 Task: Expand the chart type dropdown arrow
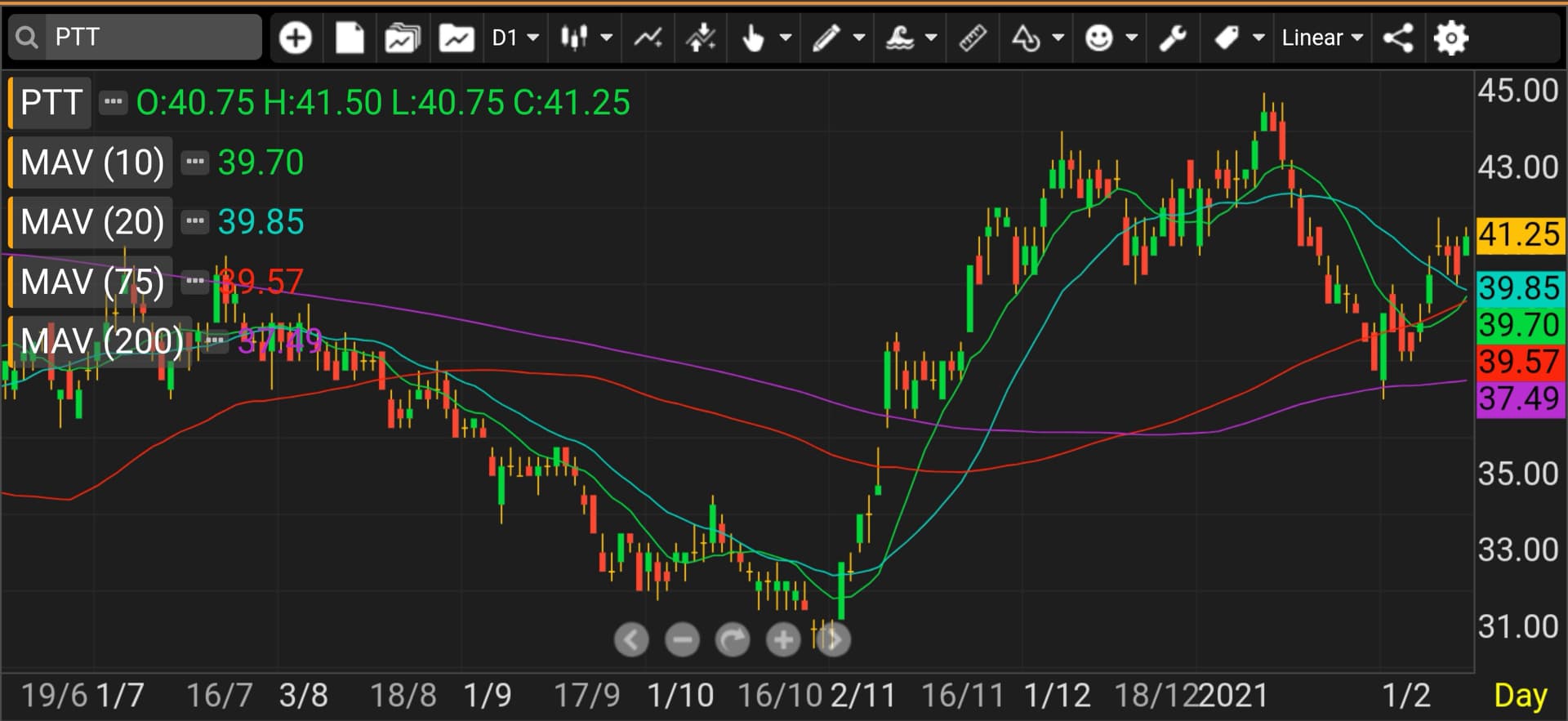607,38
